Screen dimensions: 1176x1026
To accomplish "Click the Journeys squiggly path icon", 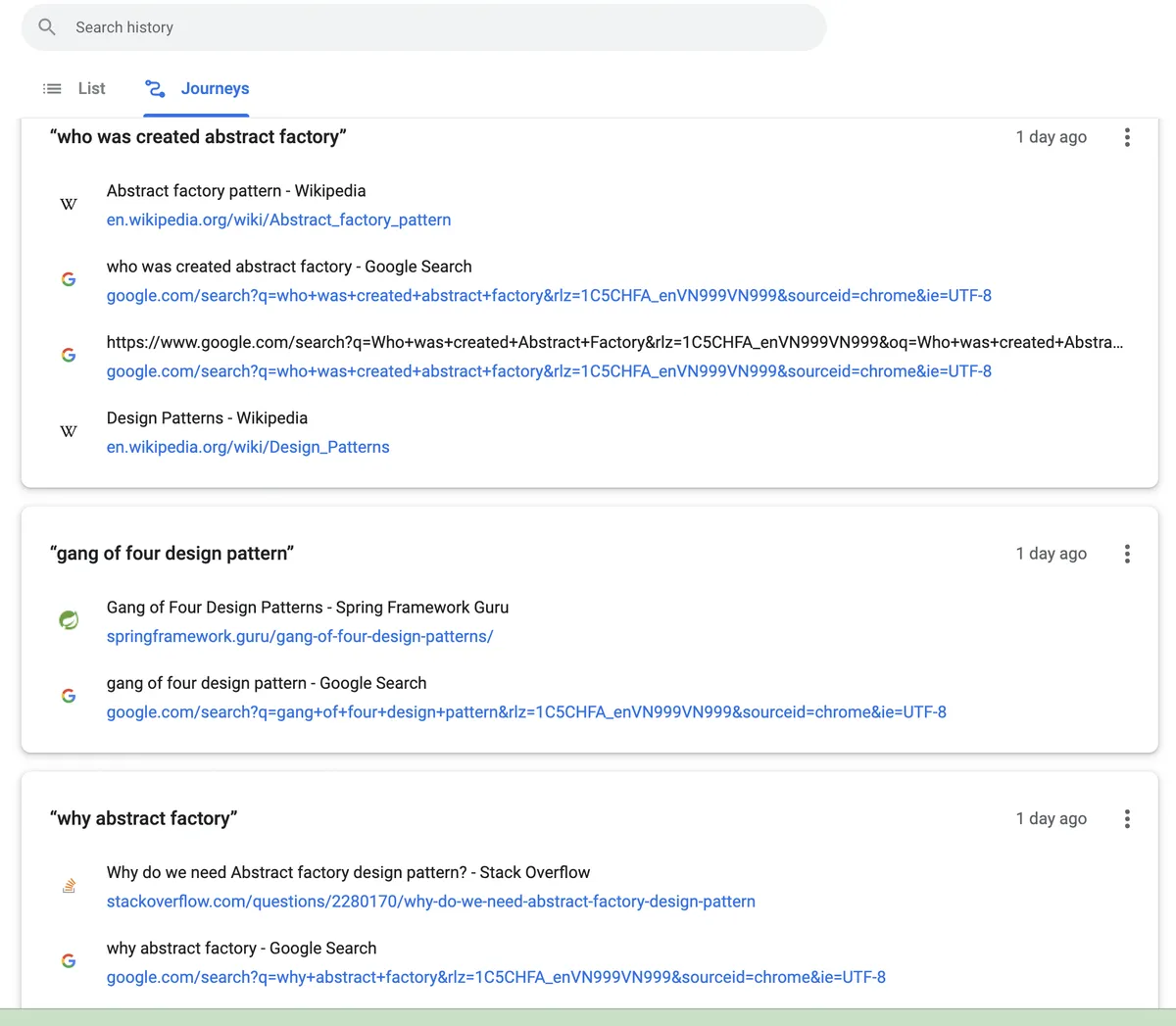I will pos(155,88).
